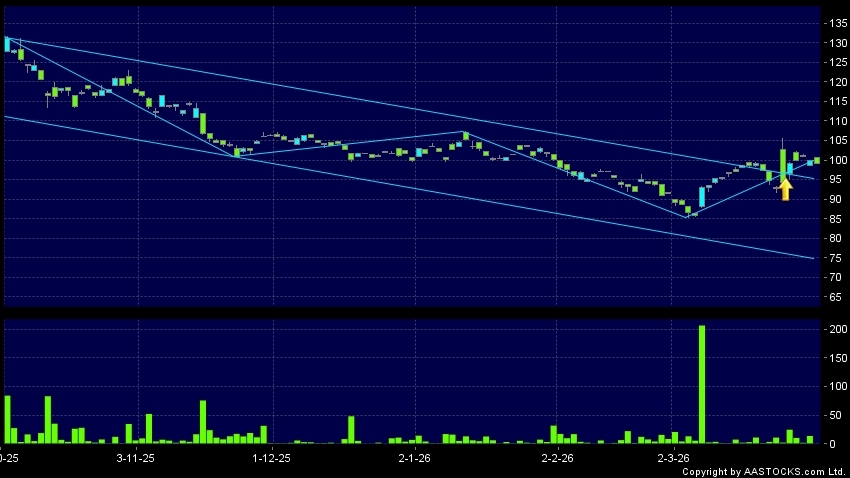Click the 3-11-25 date label
The image size is (850, 478).
click(x=135, y=458)
